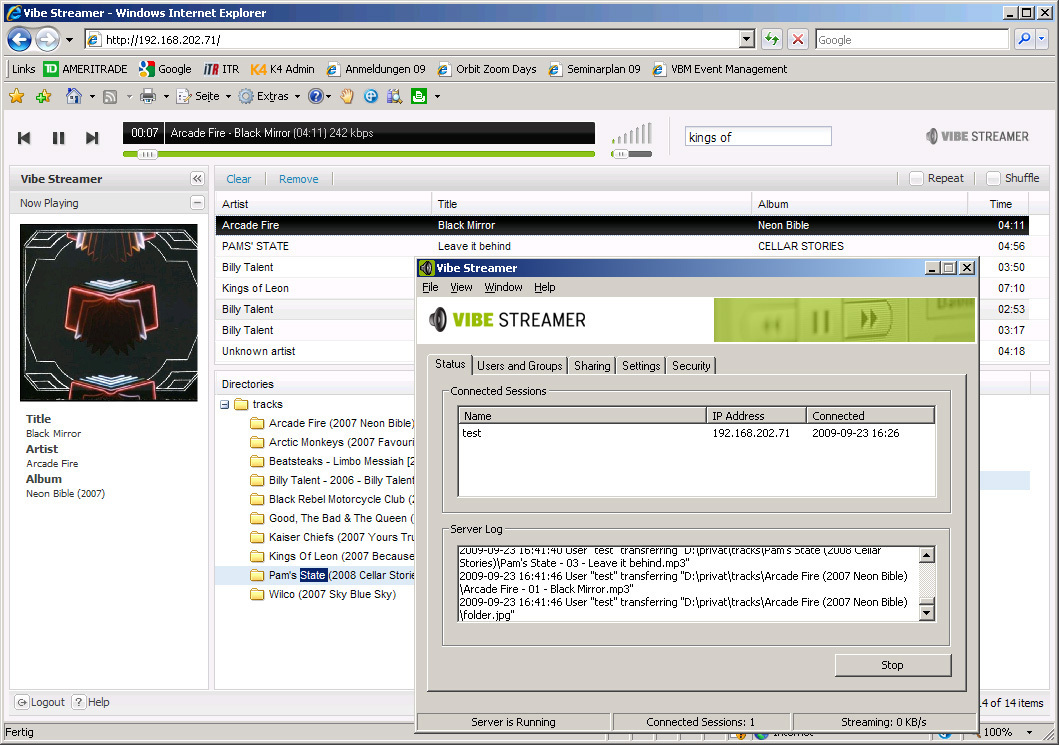Click the blue circular toolbar icon
Screen dimensions: 1059x745
pos(371,96)
